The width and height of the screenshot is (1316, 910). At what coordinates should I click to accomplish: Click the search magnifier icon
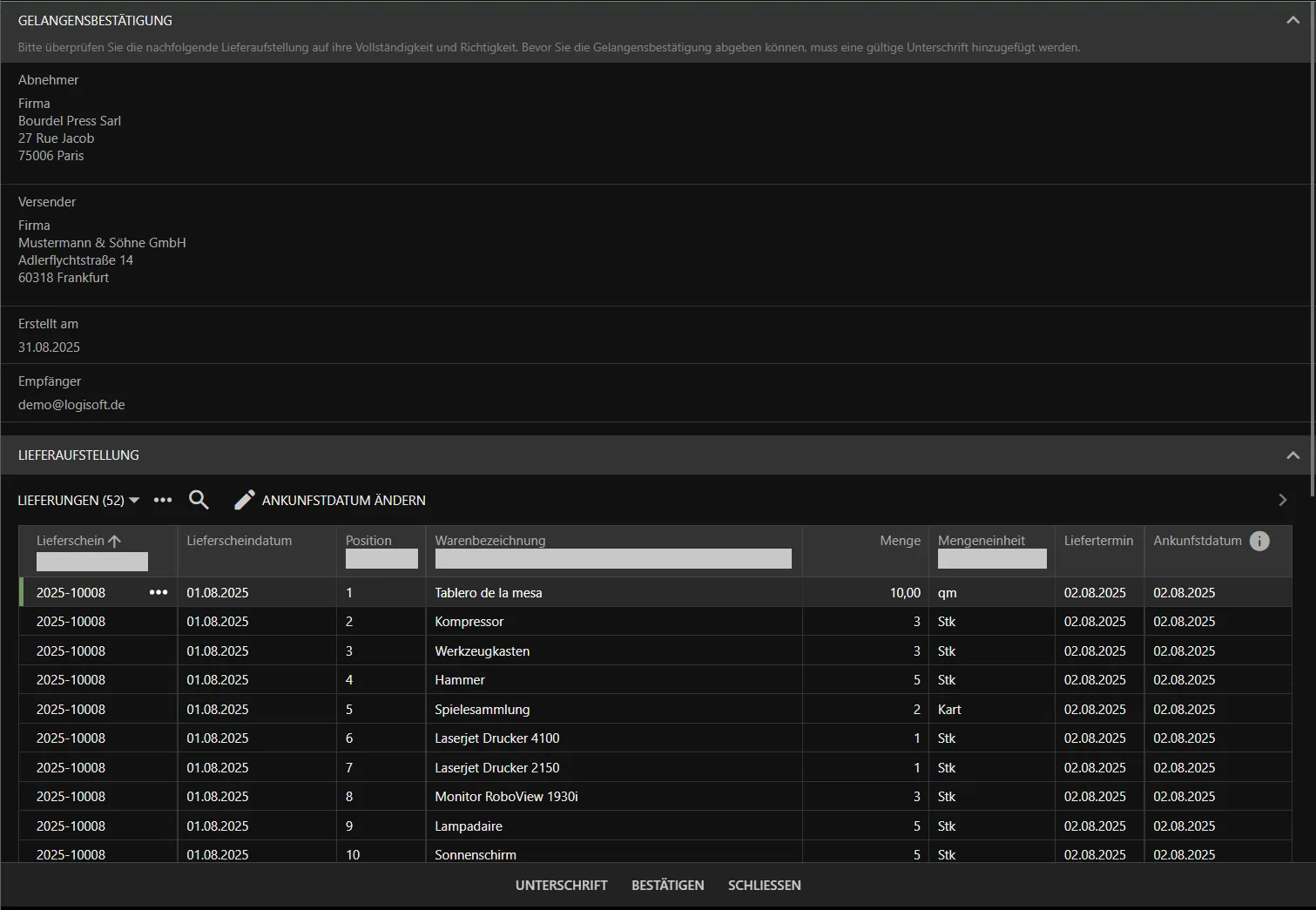[x=199, y=500]
